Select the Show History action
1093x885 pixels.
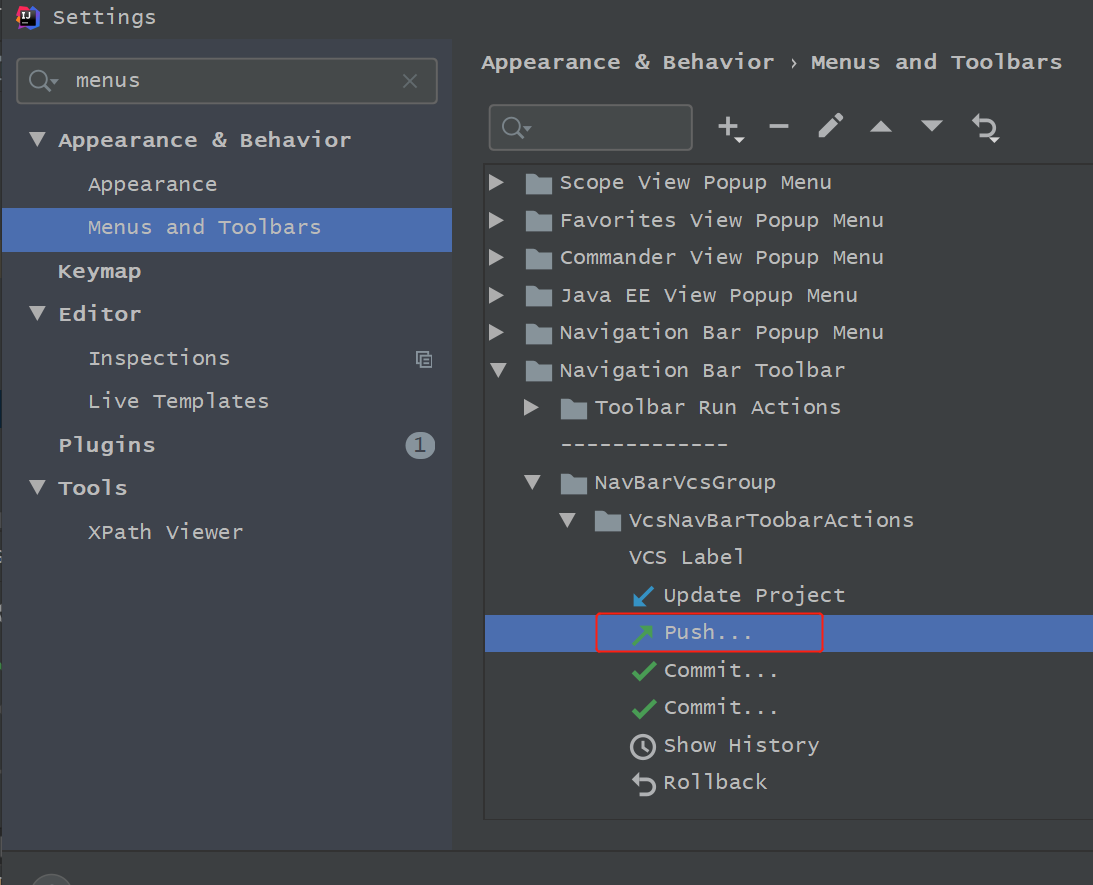click(740, 746)
